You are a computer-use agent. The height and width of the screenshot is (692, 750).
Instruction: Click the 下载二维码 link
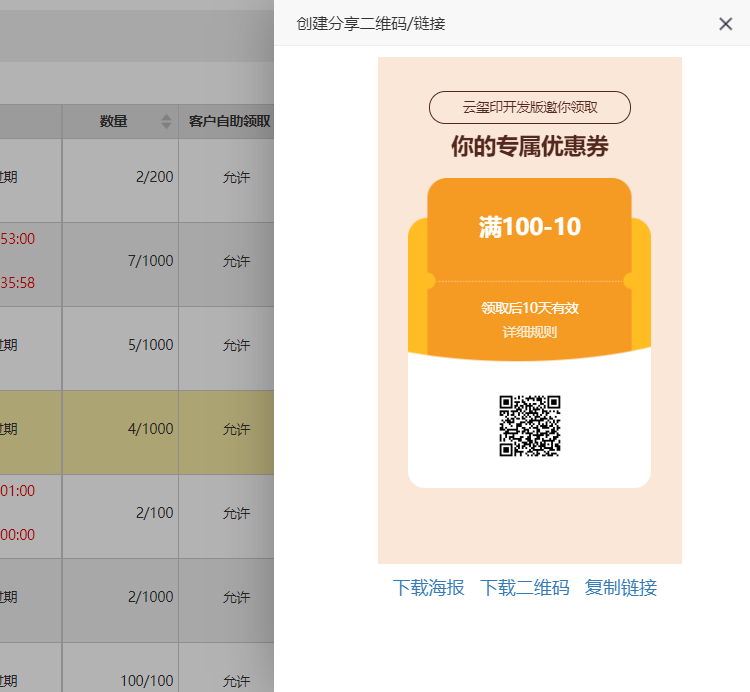(x=525, y=588)
